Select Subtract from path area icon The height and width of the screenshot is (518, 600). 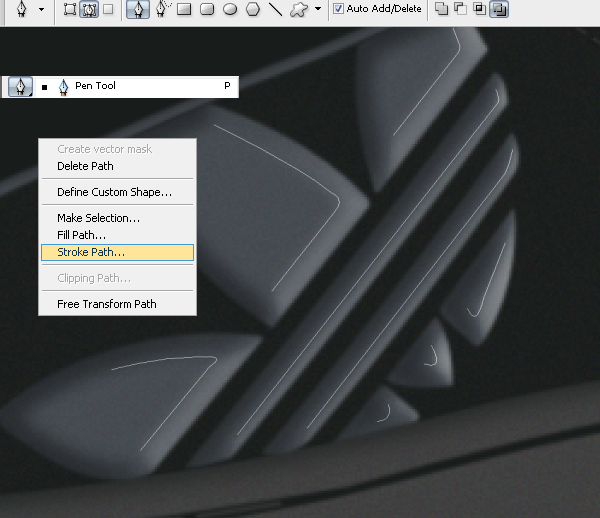point(460,9)
